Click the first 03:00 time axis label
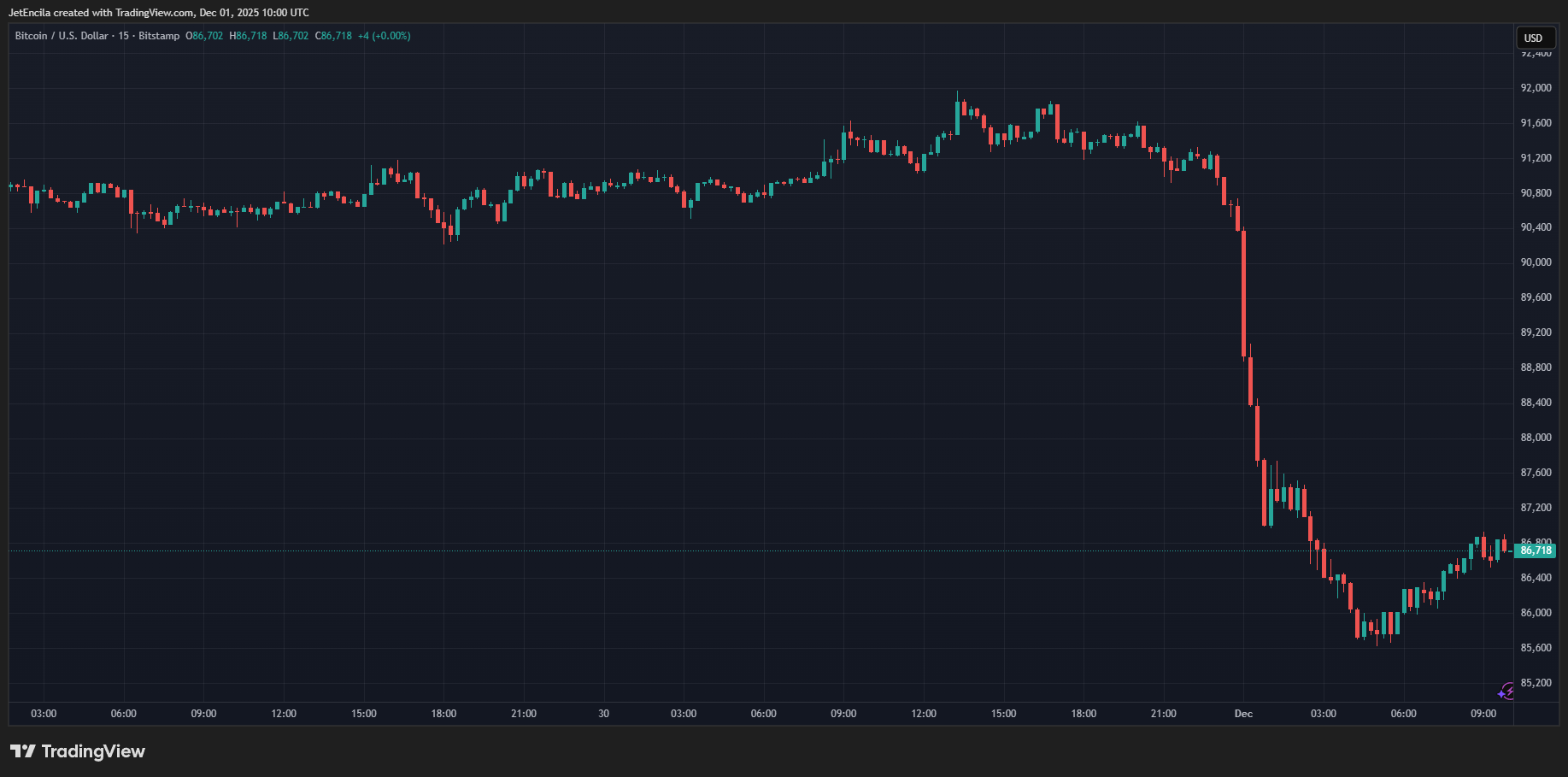This screenshot has height=777, width=1568. point(44,714)
